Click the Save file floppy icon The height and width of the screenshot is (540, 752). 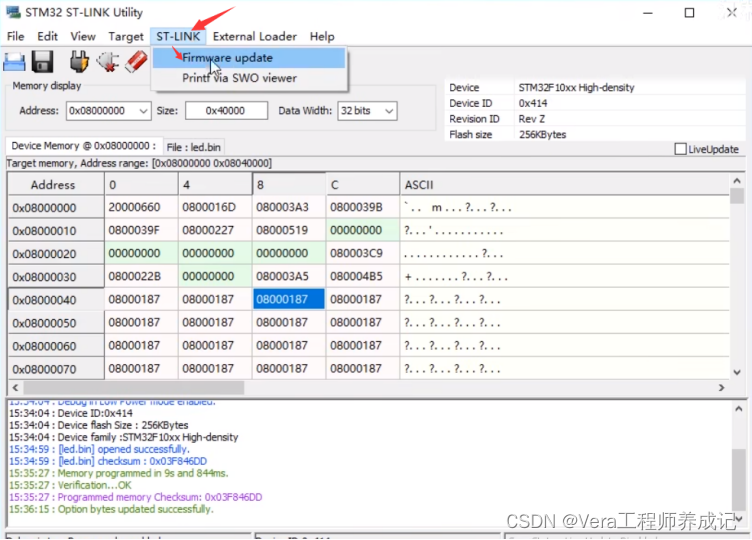[42, 62]
